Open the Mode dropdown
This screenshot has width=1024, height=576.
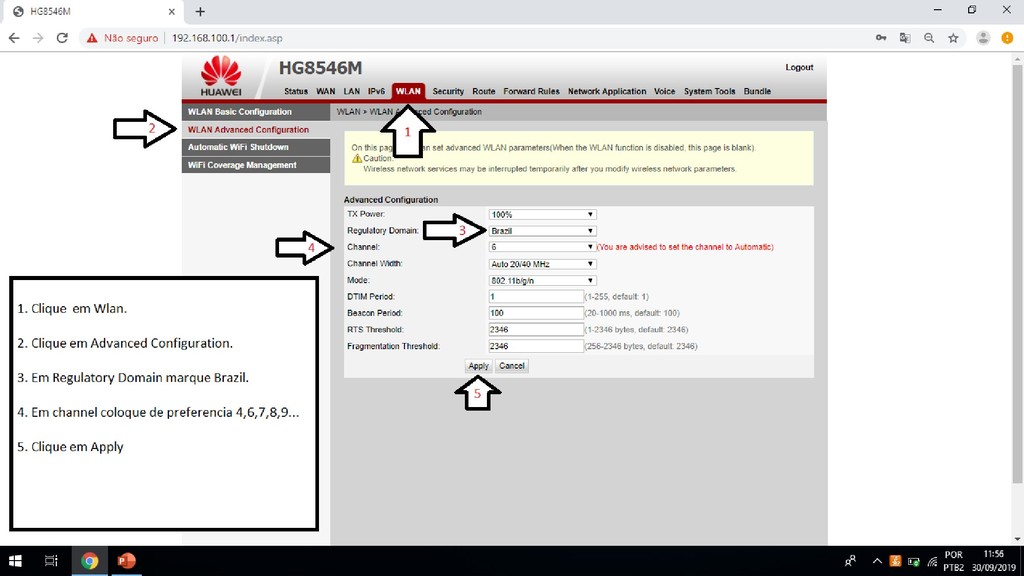click(x=542, y=280)
